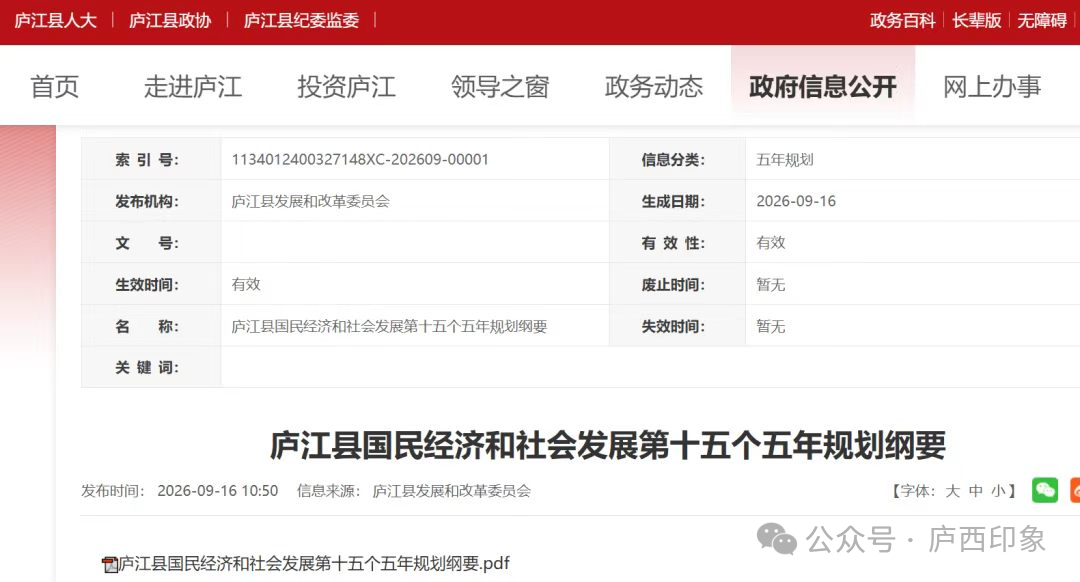Open the 庐江县纪委监委 link
Viewport: 1080px width, 582px height.
click(x=302, y=21)
